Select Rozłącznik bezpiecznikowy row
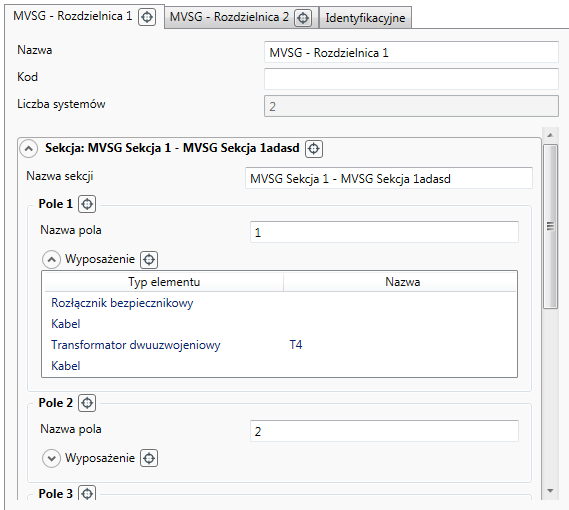The image size is (569, 510). click(x=279, y=303)
